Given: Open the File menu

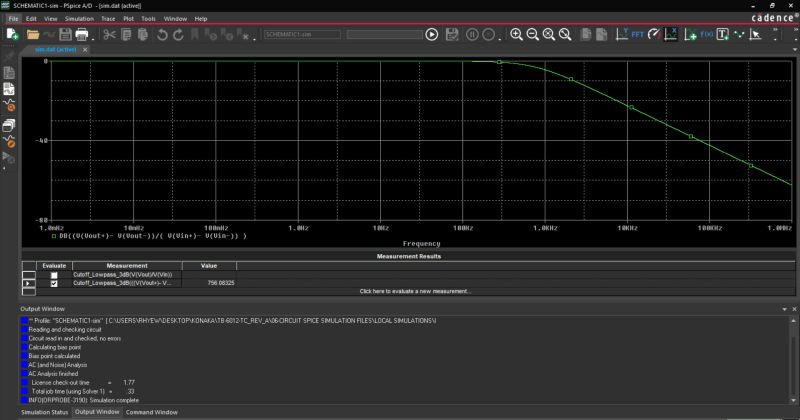Looking at the screenshot, I should tap(13, 19).
